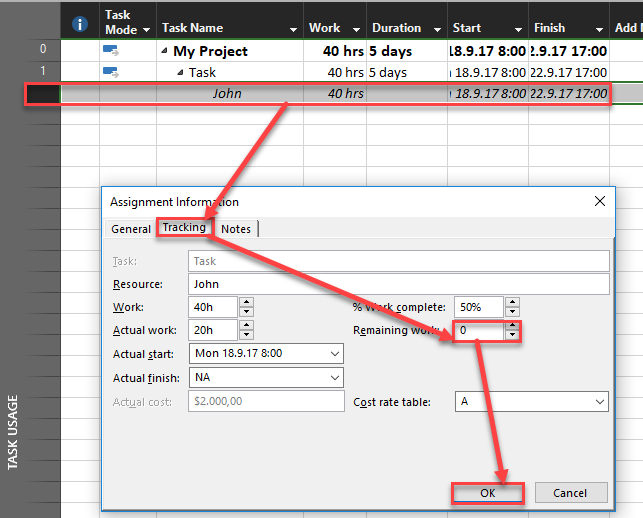Select the Tracking tab

184,228
